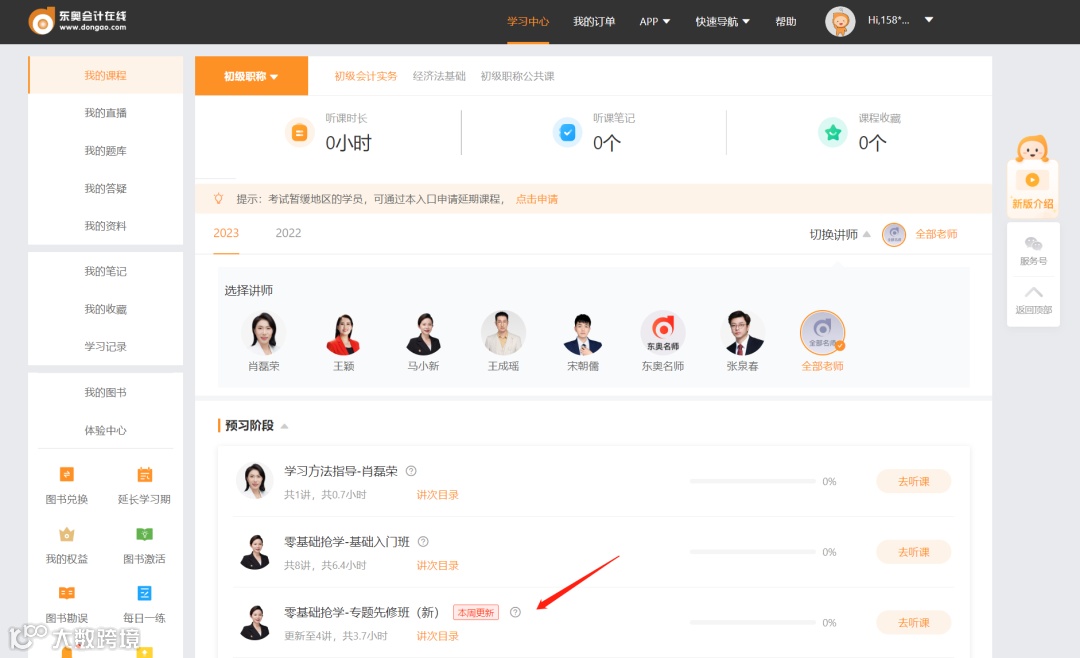Click help icon beside 学习方法指导-肖磊荣
Image resolution: width=1080 pixels, height=658 pixels.
tap(411, 471)
